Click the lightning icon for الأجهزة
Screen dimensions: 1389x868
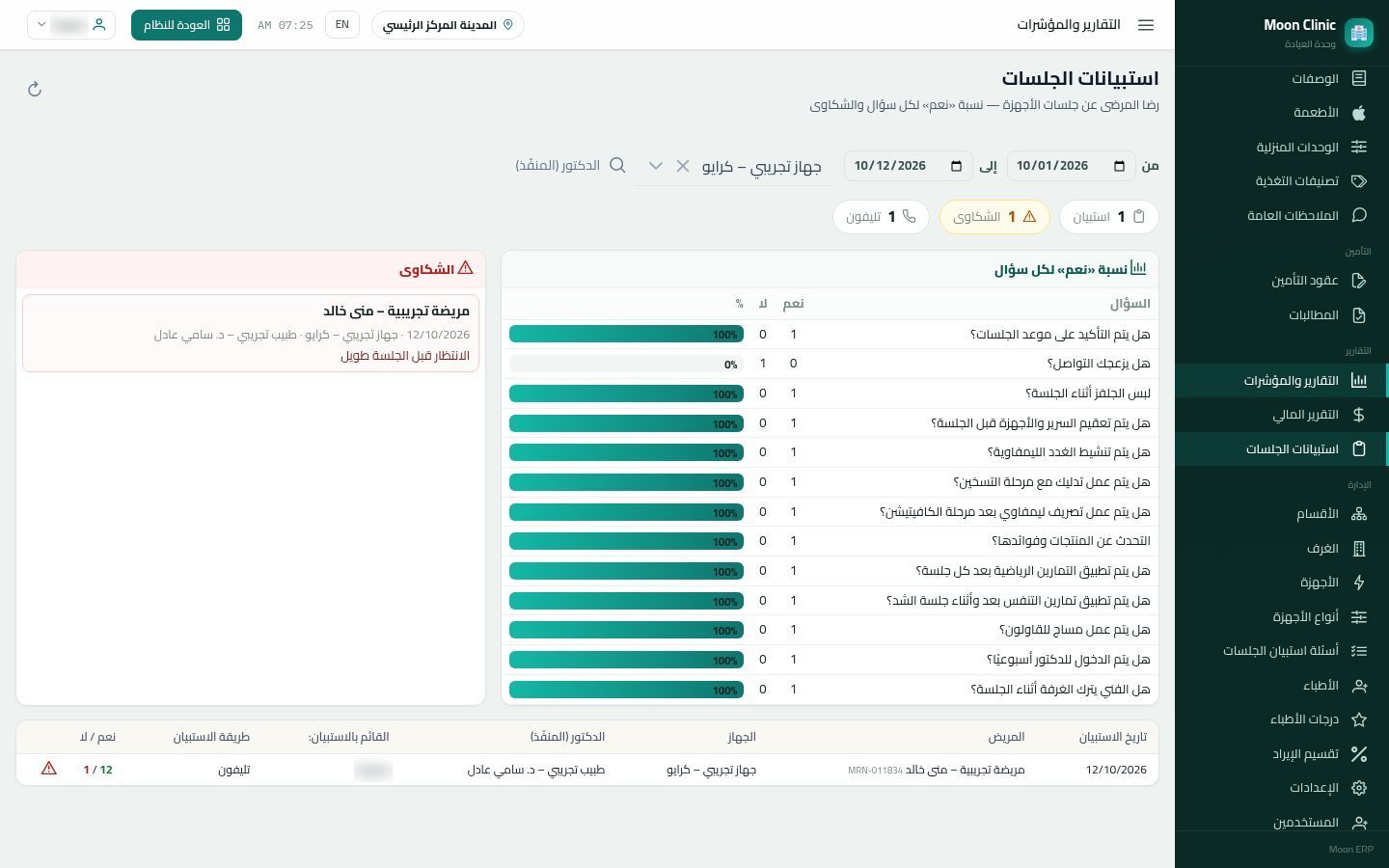click(1359, 583)
